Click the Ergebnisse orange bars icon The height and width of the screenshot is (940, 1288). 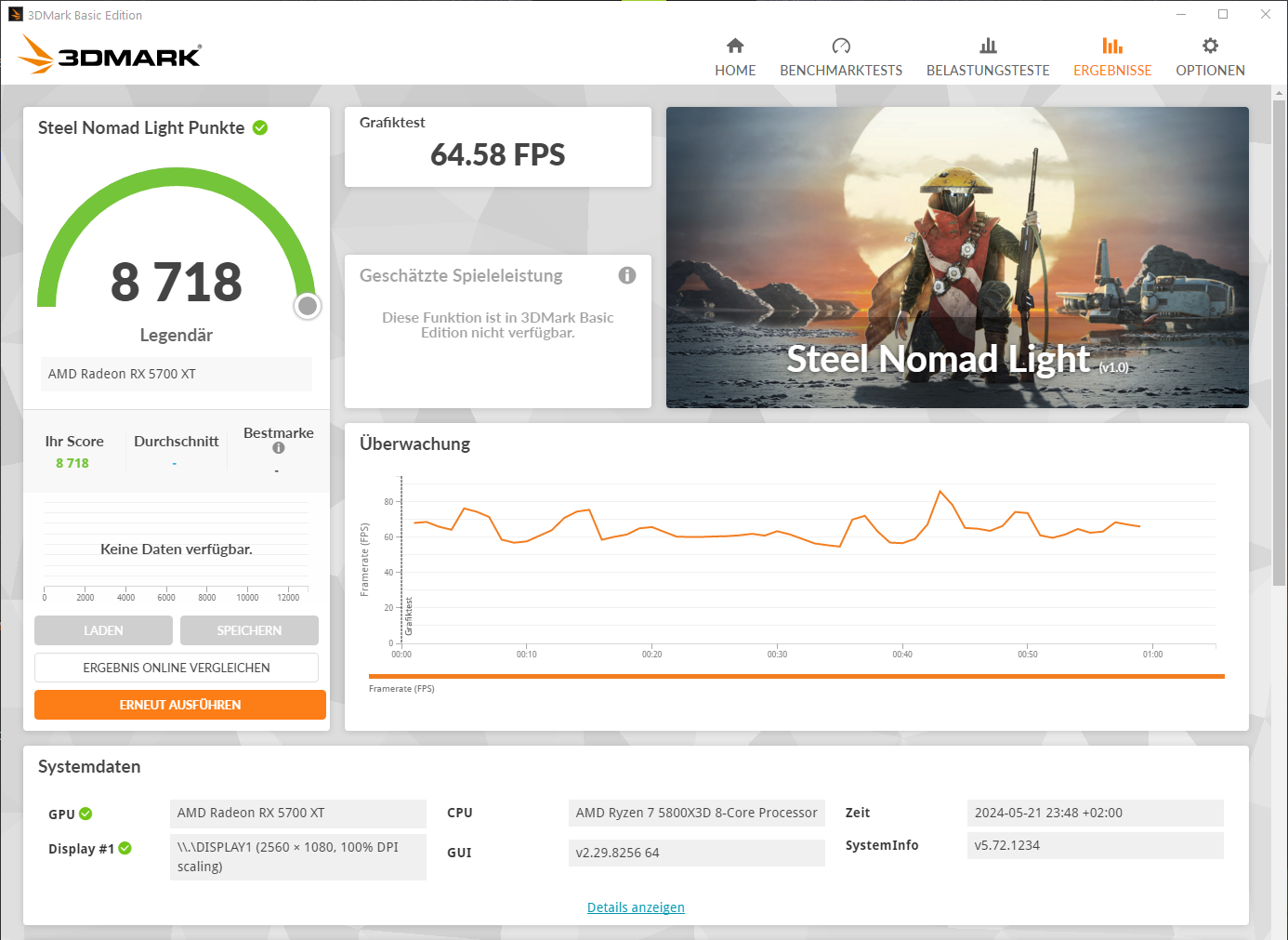[x=1112, y=46]
